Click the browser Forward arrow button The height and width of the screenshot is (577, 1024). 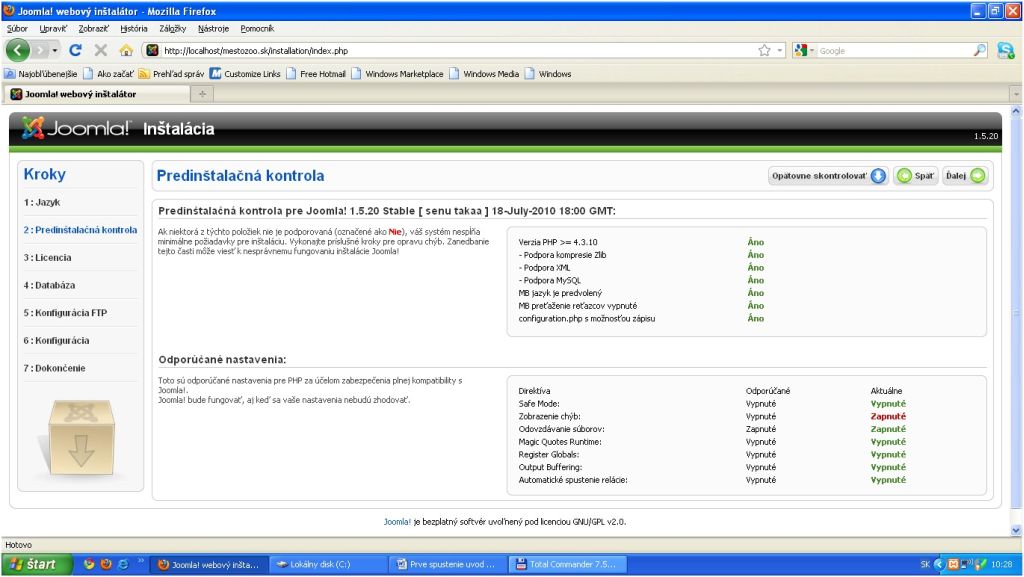pyautogui.click(x=40, y=50)
